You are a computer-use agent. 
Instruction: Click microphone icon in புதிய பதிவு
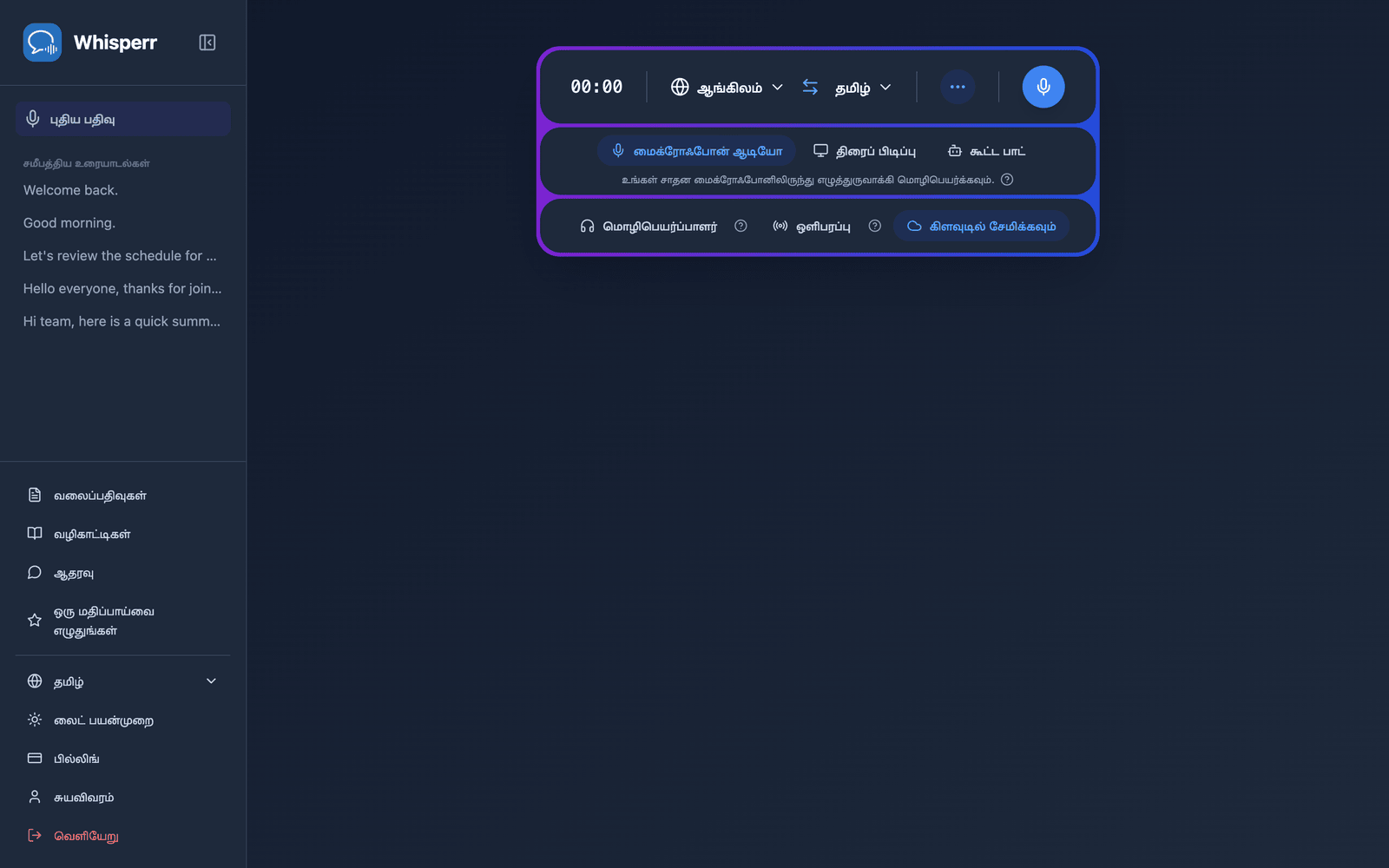33,119
